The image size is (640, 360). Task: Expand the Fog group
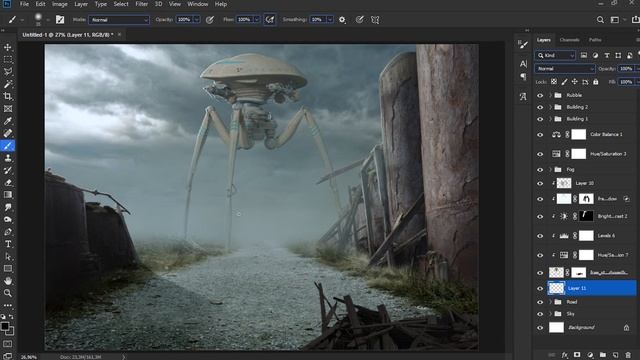pos(550,169)
